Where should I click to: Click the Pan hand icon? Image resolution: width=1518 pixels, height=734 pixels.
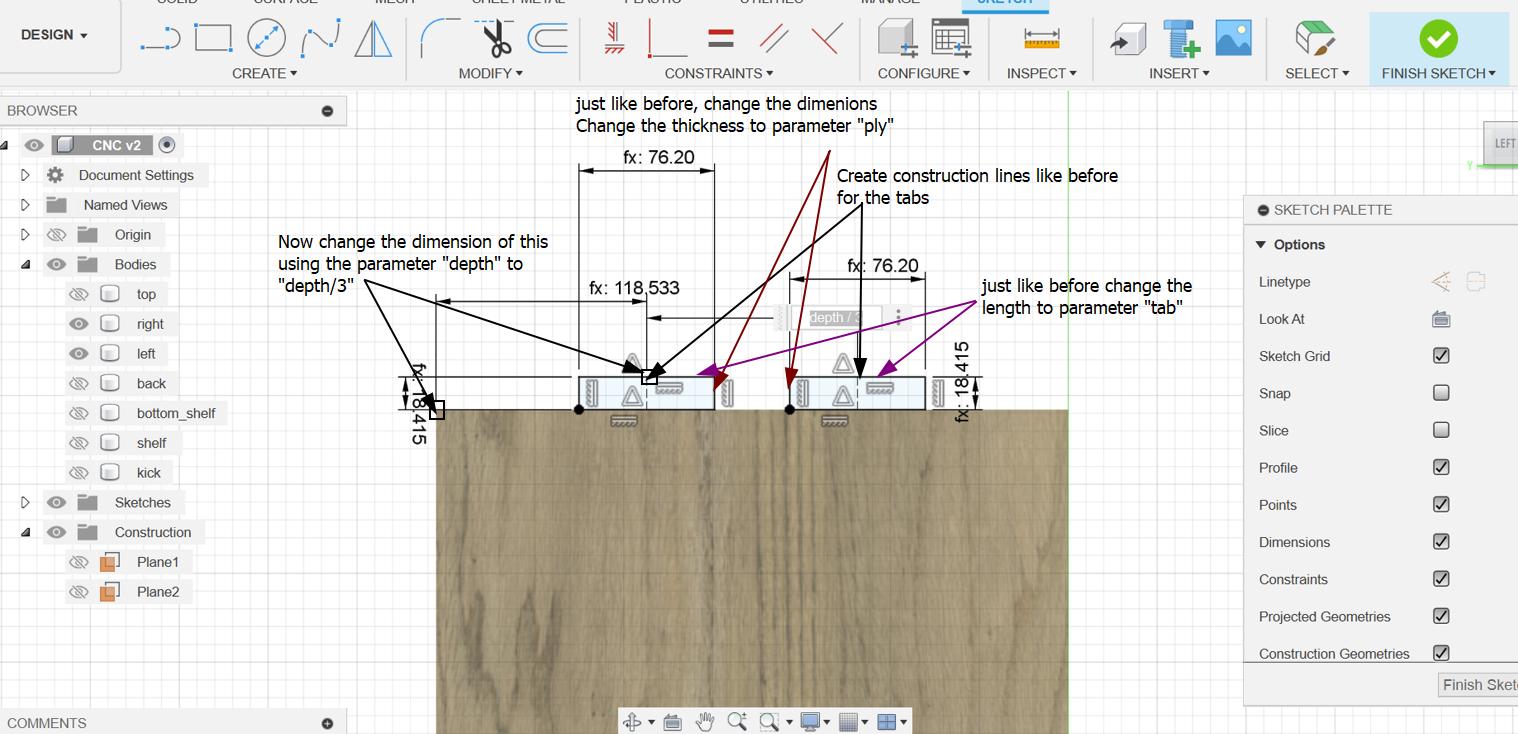tap(705, 721)
